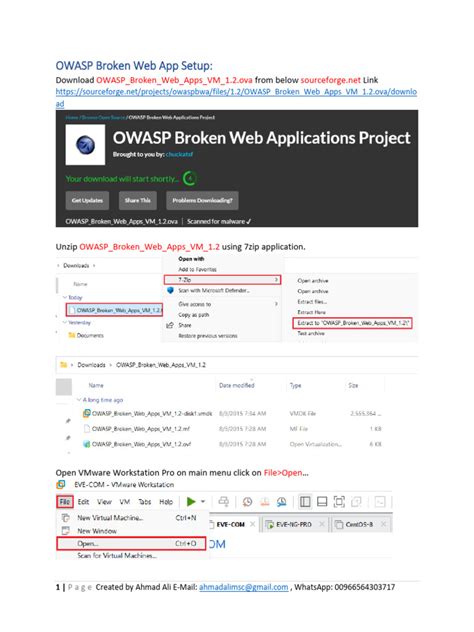
Task: Choose Open... Ctrl+O from File menu
Action: (x=131, y=543)
